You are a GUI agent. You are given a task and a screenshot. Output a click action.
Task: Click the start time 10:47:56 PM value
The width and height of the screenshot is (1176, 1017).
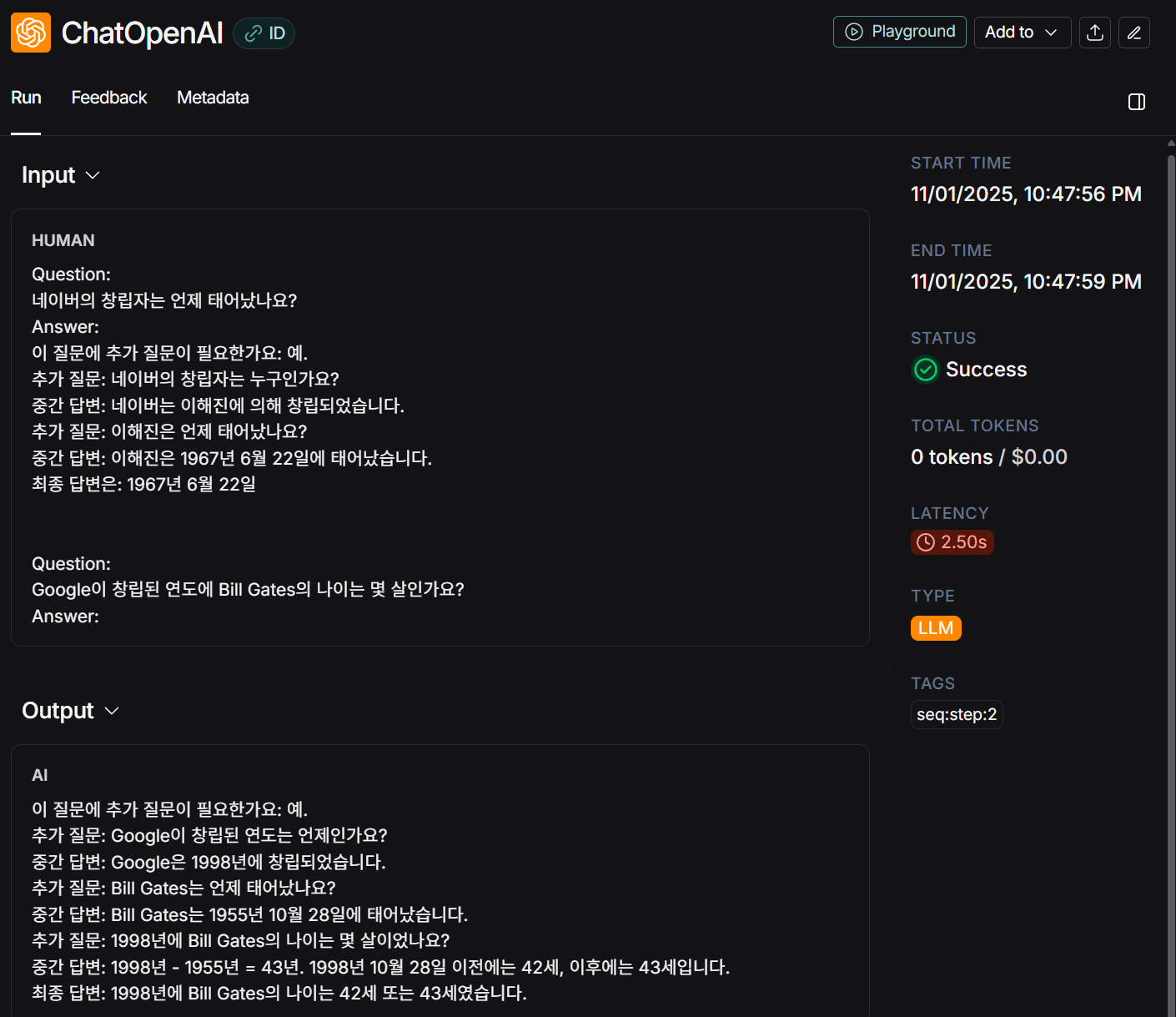click(1026, 194)
